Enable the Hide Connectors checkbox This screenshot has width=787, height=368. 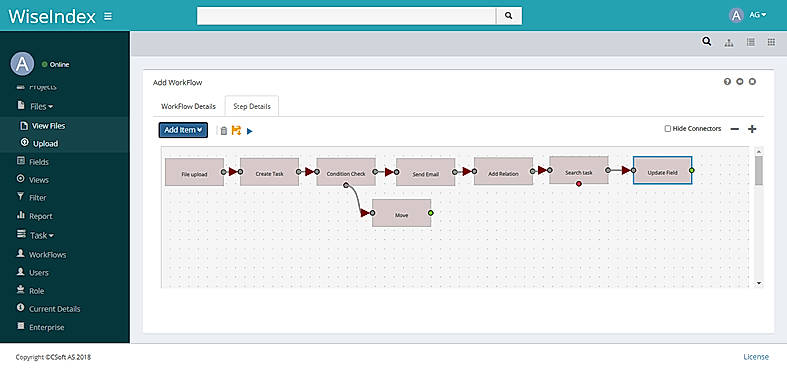point(668,129)
